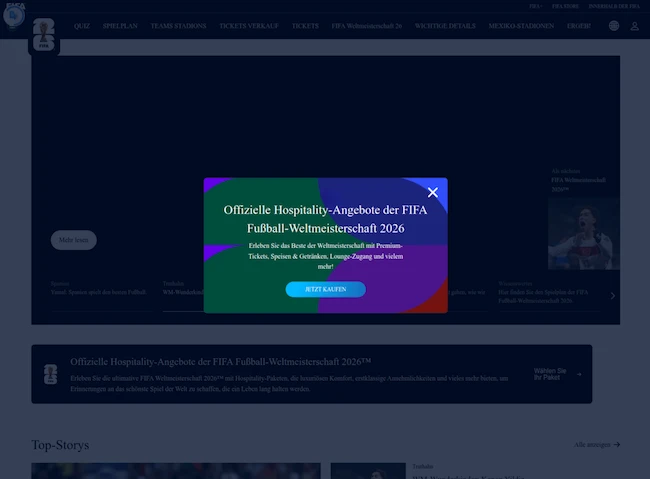Open the ERGEB menu item

[579, 26]
